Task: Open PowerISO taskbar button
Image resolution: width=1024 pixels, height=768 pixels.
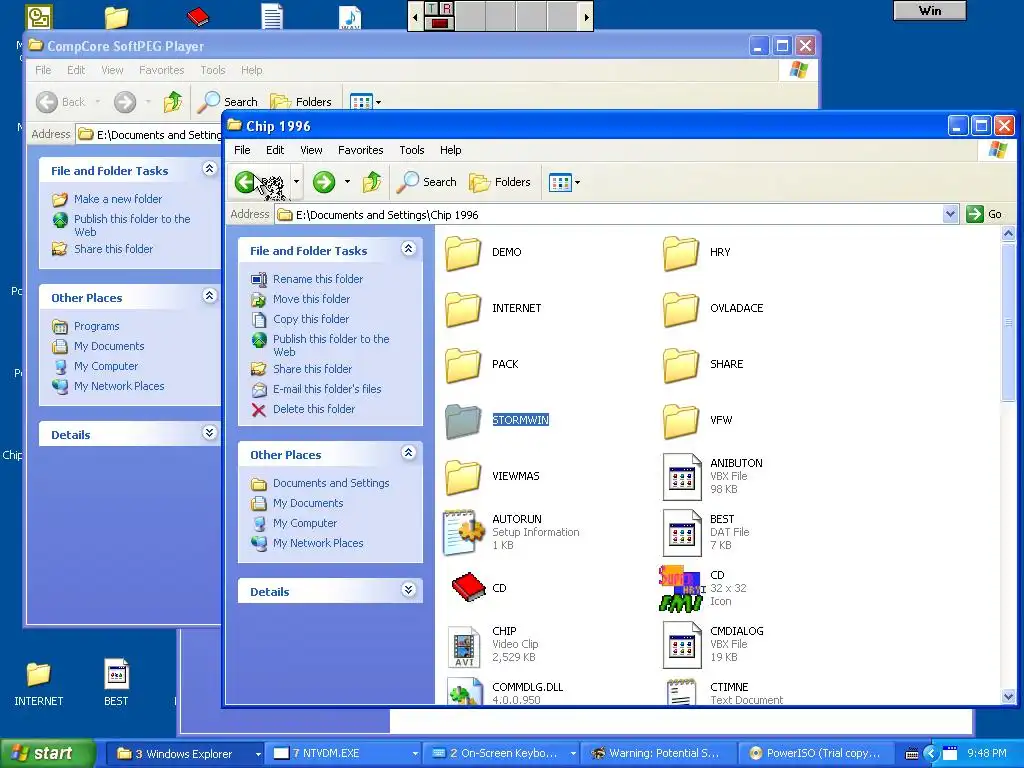Action: pyautogui.click(x=818, y=754)
